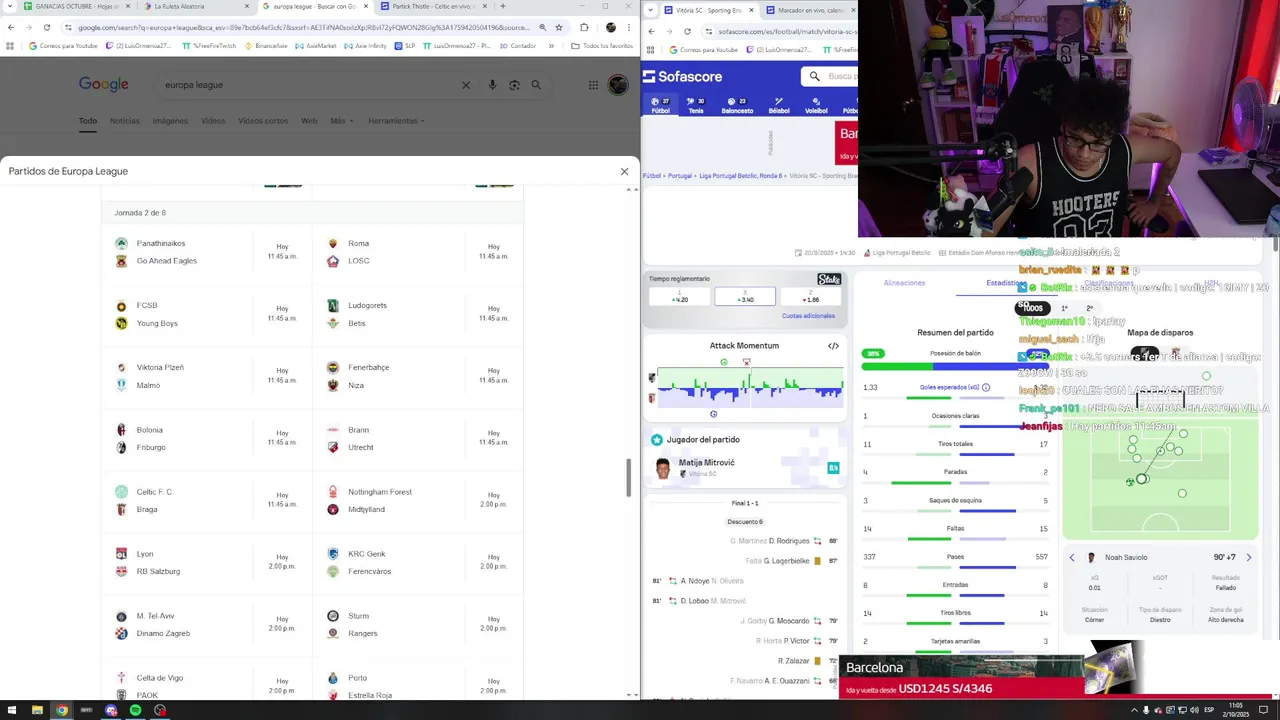The width and height of the screenshot is (1280, 720).
Task: Open Lyon vs RB Salzburg match
Action: click(207, 562)
